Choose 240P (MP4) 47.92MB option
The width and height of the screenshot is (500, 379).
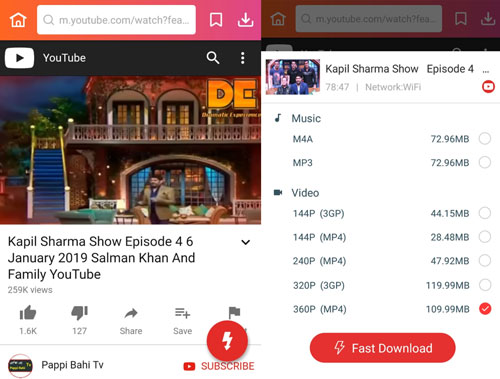coord(485,261)
